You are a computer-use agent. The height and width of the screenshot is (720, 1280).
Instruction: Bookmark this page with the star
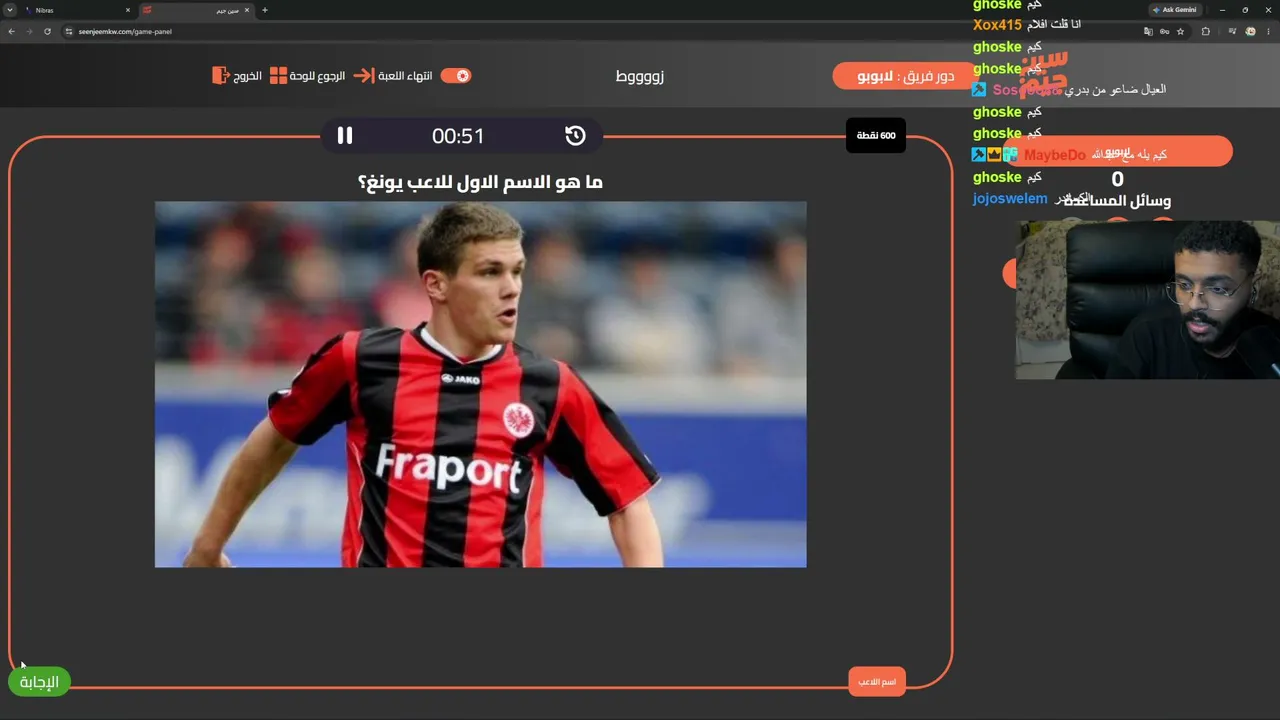(x=1182, y=31)
